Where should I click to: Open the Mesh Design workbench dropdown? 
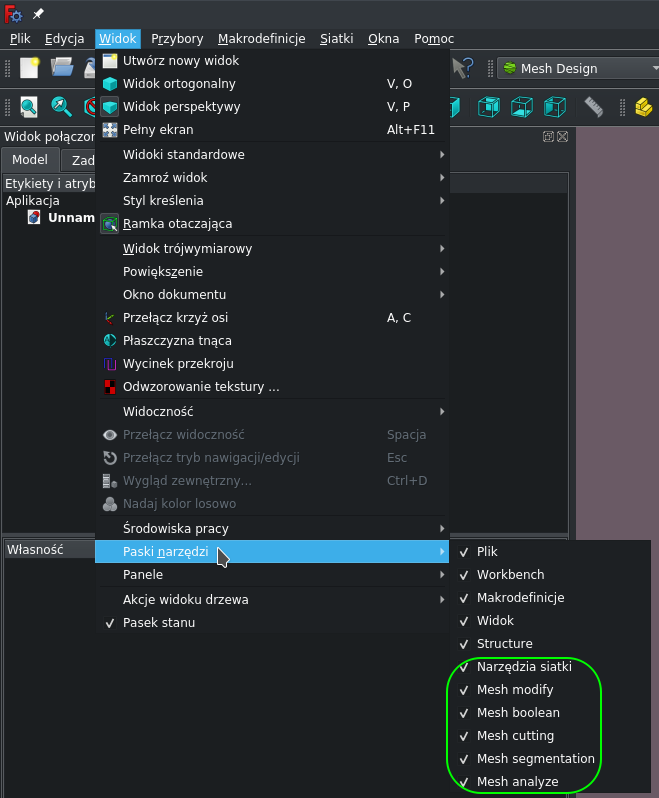click(x=578, y=68)
